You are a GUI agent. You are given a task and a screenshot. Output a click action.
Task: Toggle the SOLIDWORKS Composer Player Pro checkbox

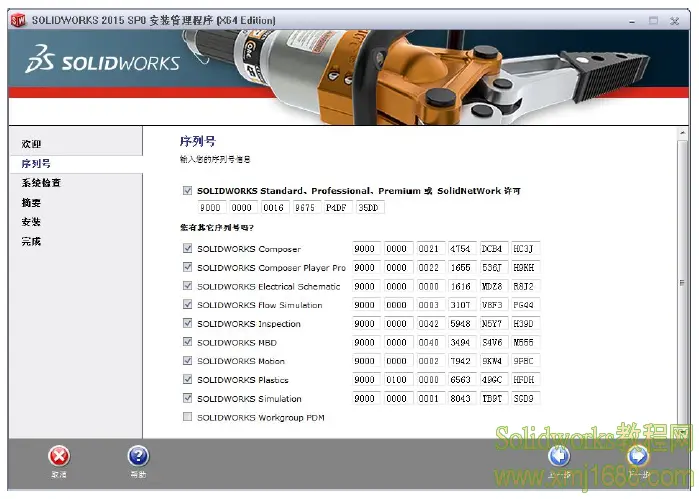click(187, 267)
